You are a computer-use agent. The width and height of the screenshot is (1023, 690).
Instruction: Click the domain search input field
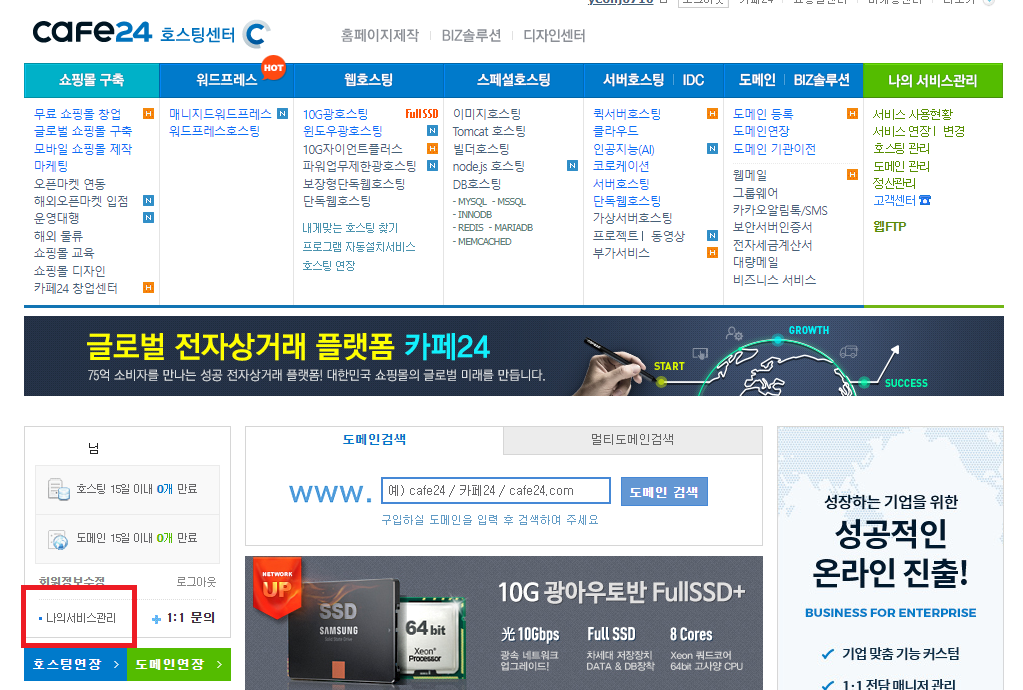pos(496,490)
